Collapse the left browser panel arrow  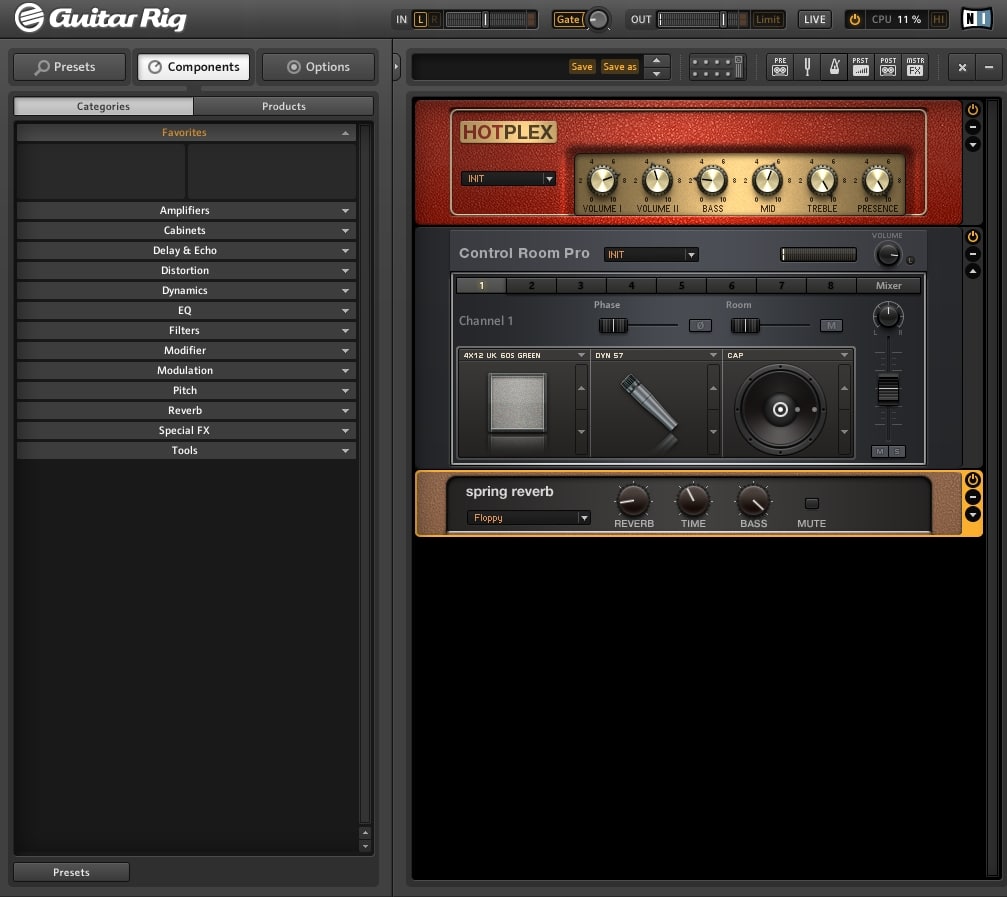(396, 66)
